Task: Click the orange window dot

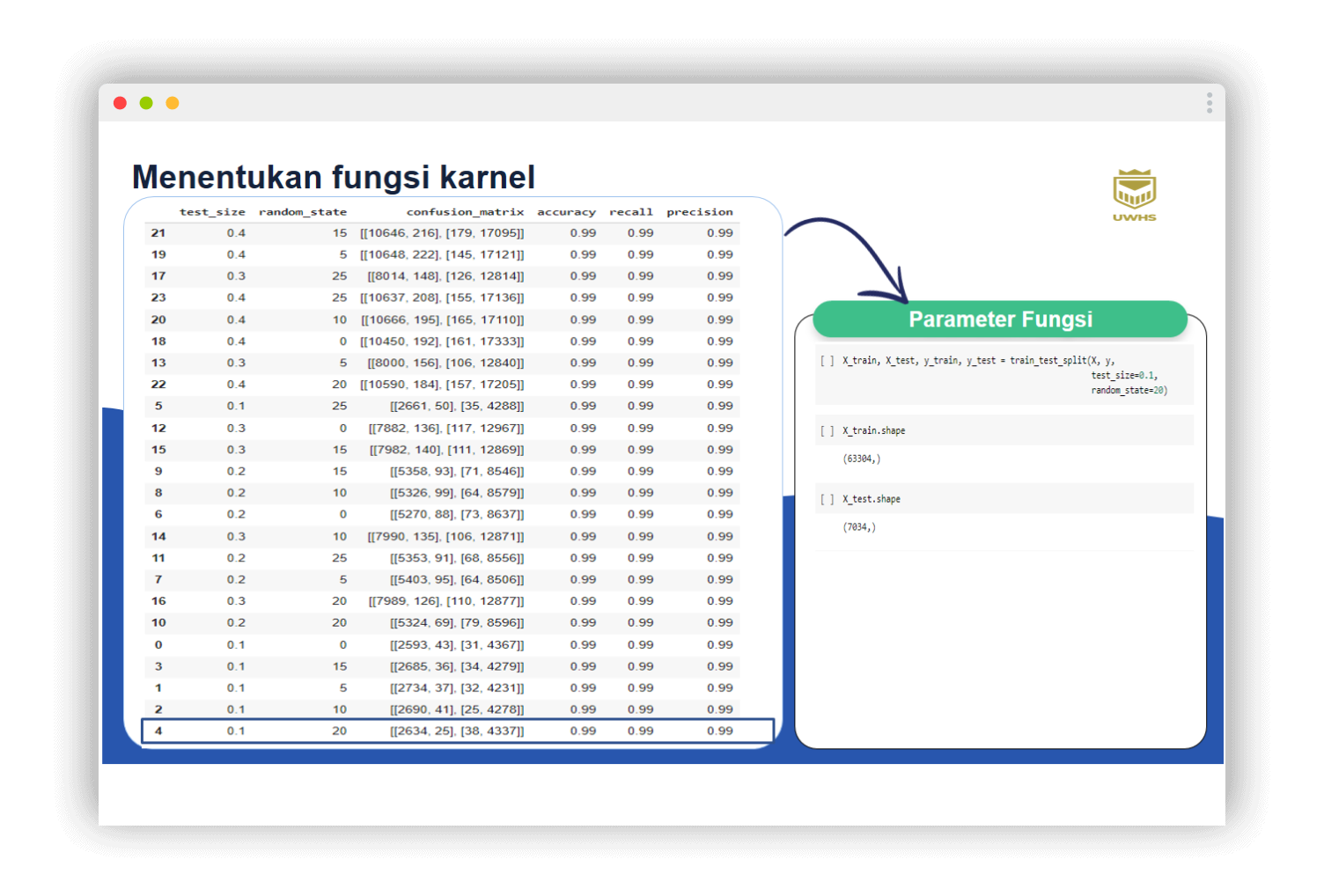Action: coord(173,103)
